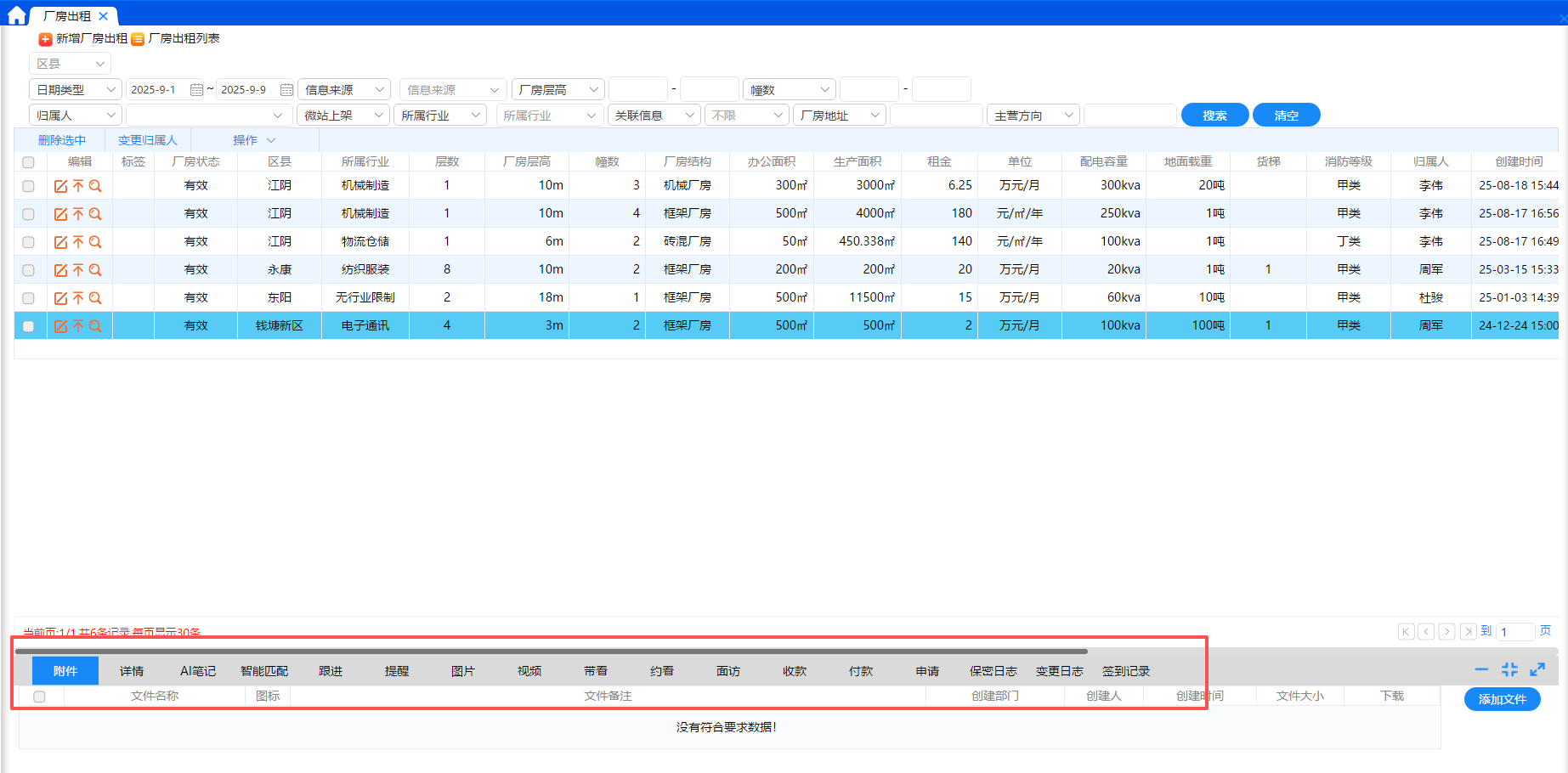Click edit icon in first table row
This screenshot has height=773, width=1568.
pyautogui.click(x=60, y=186)
